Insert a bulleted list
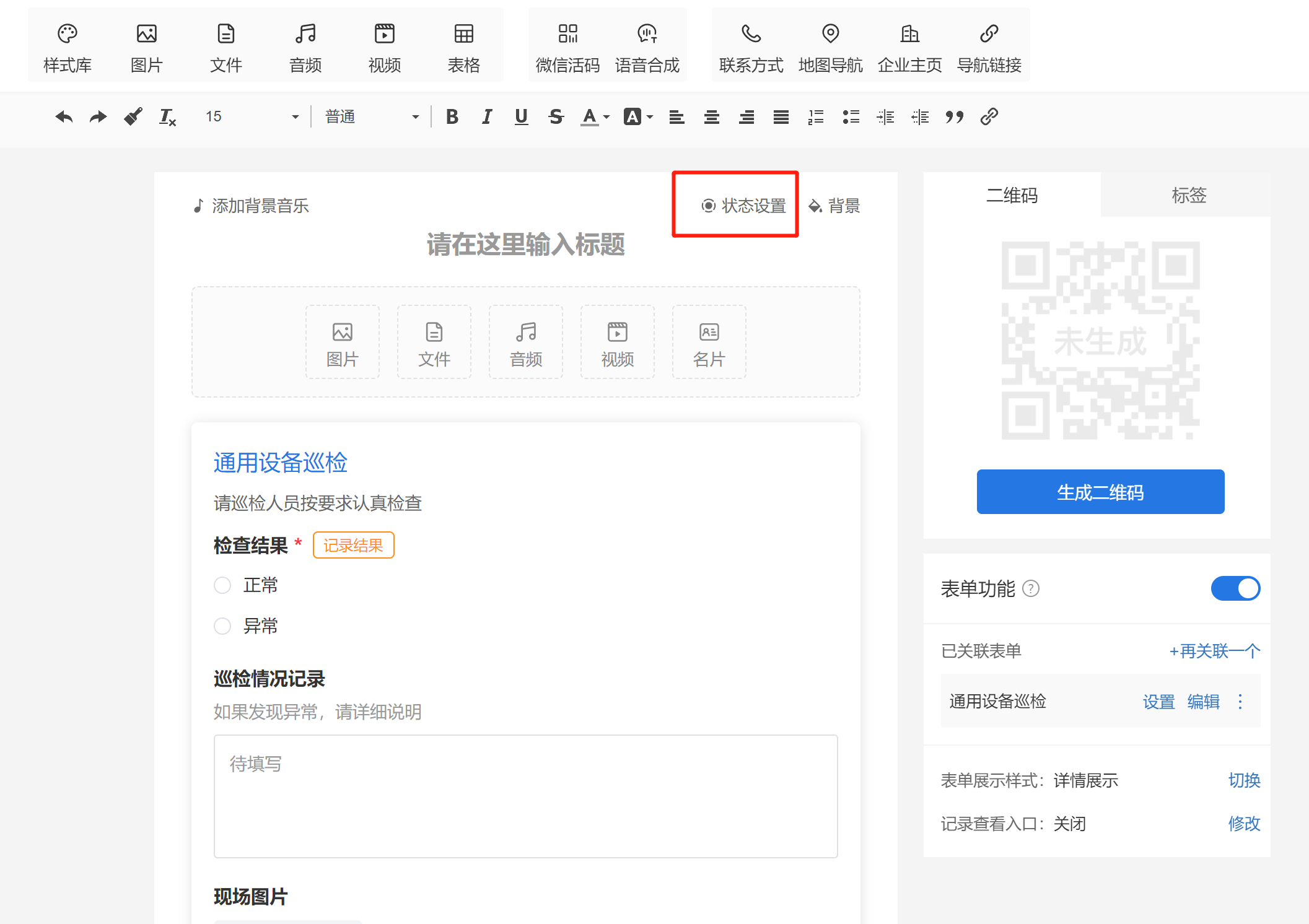Image resolution: width=1309 pixels, height=924 pixels. click(x=851, y=116)
